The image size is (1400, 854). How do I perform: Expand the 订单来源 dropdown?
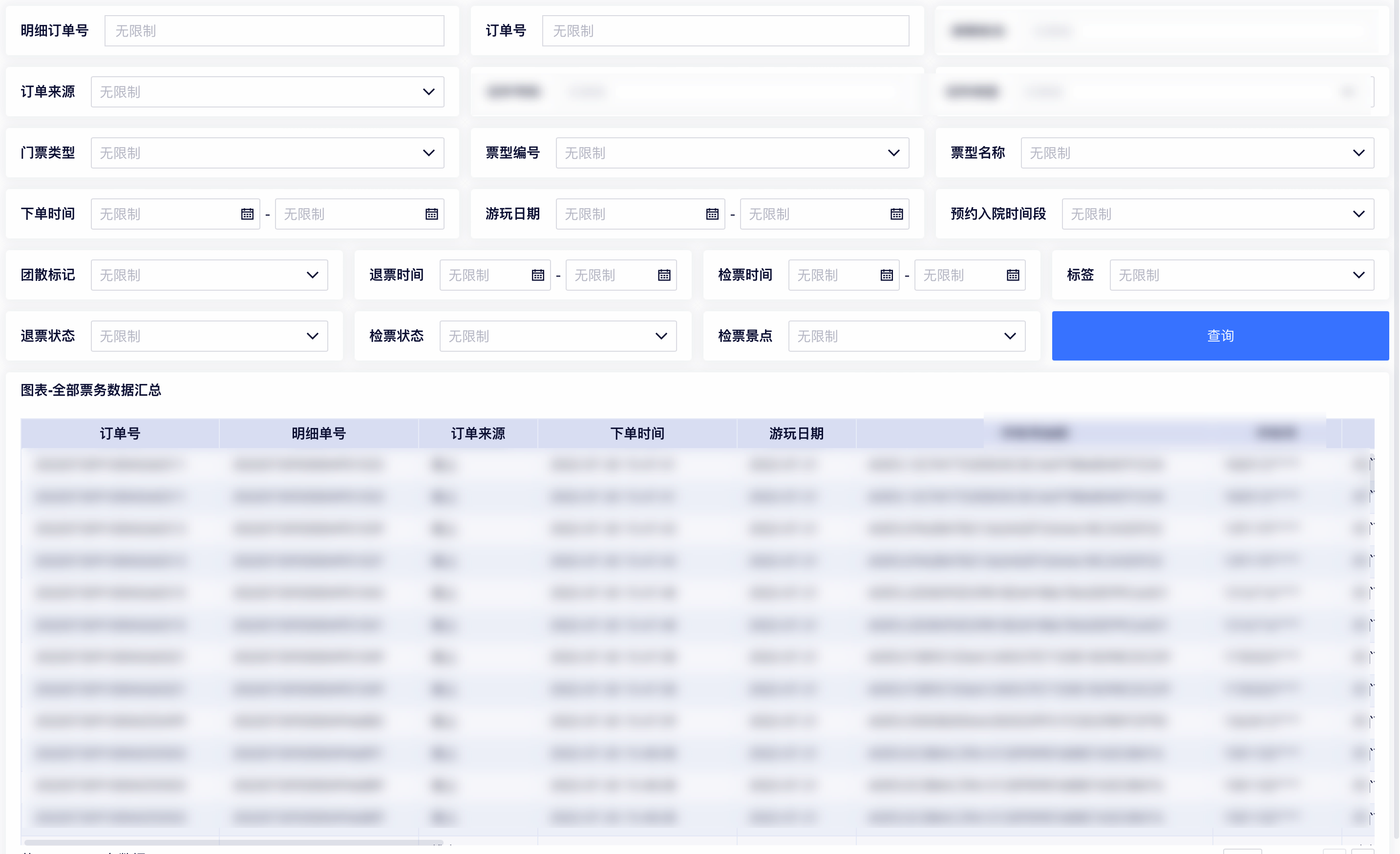click(x=267, y=92)
